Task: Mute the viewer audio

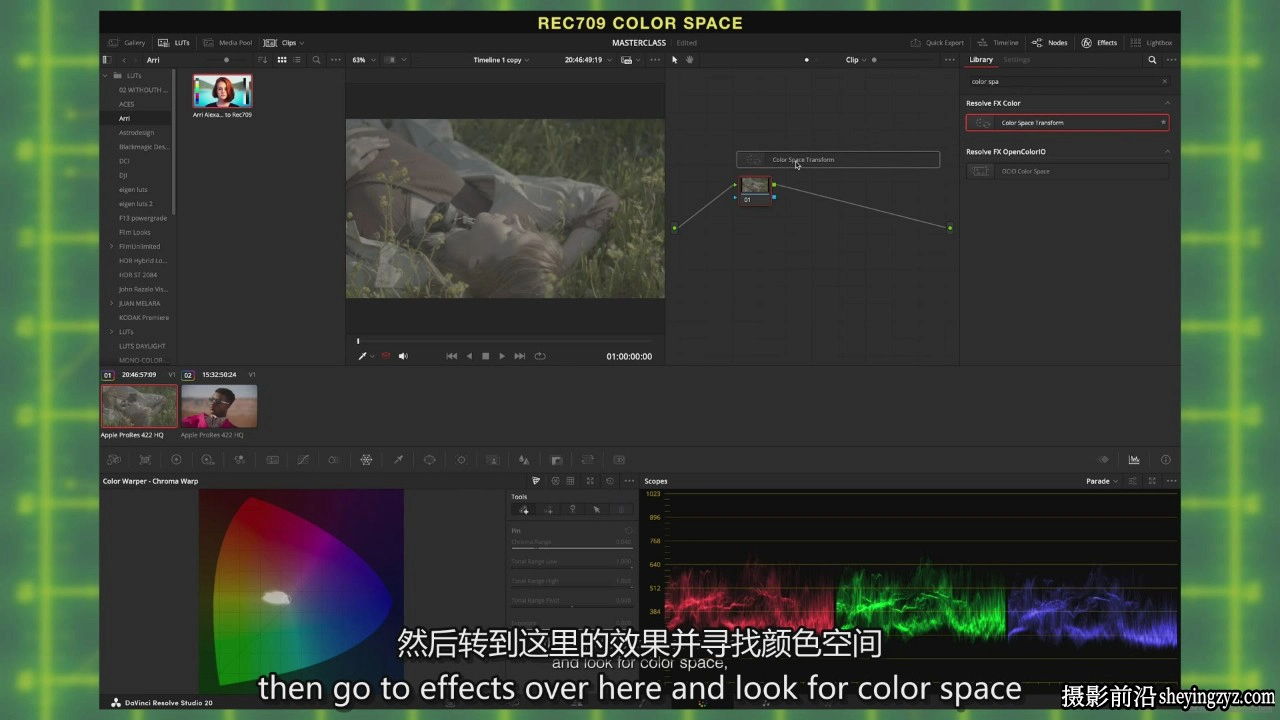Action: (x=403, y=356)
